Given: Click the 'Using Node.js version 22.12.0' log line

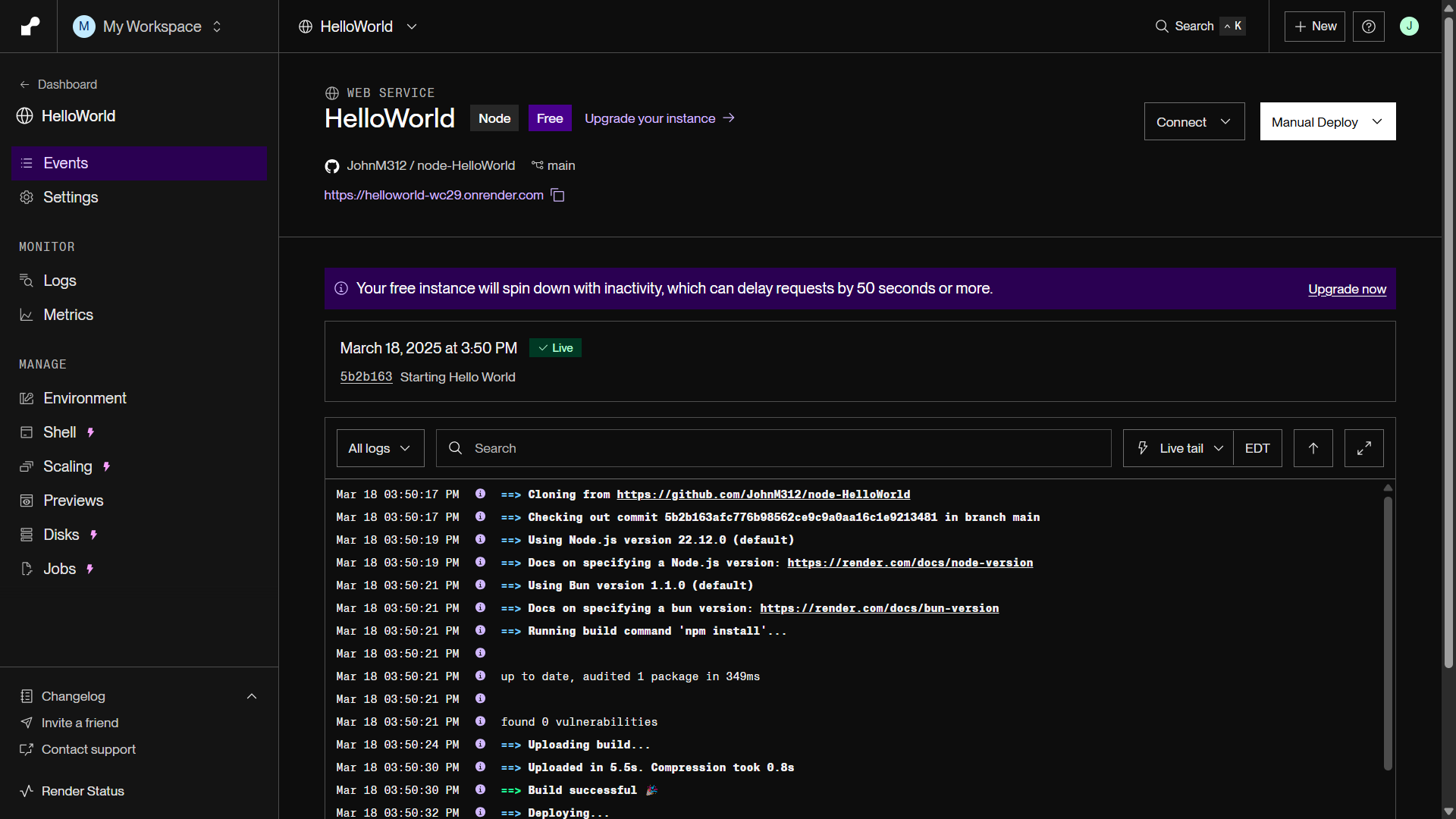Looking at the screenshot, I should tap(661, 540).
